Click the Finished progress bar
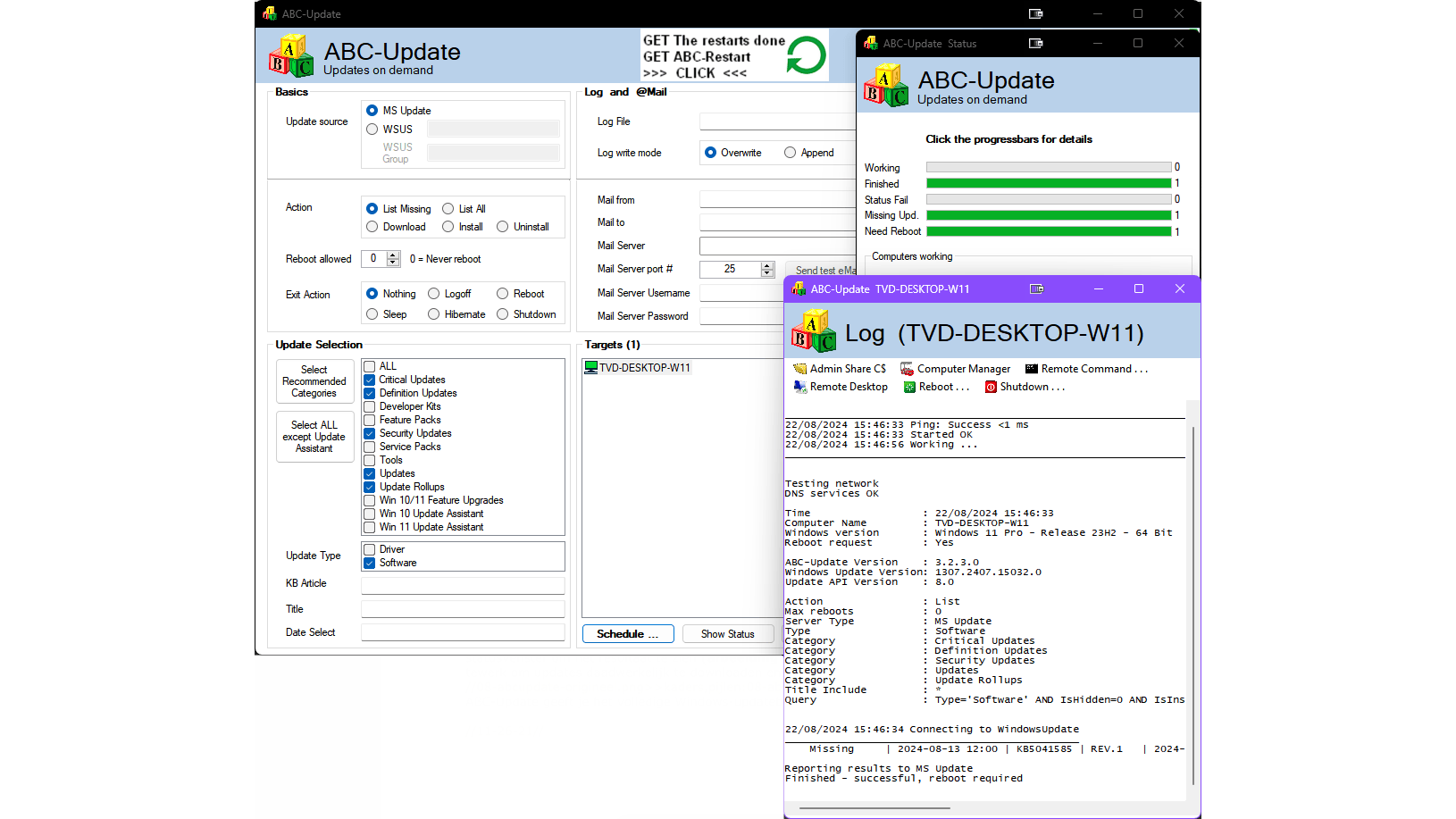 point(1049,183)
